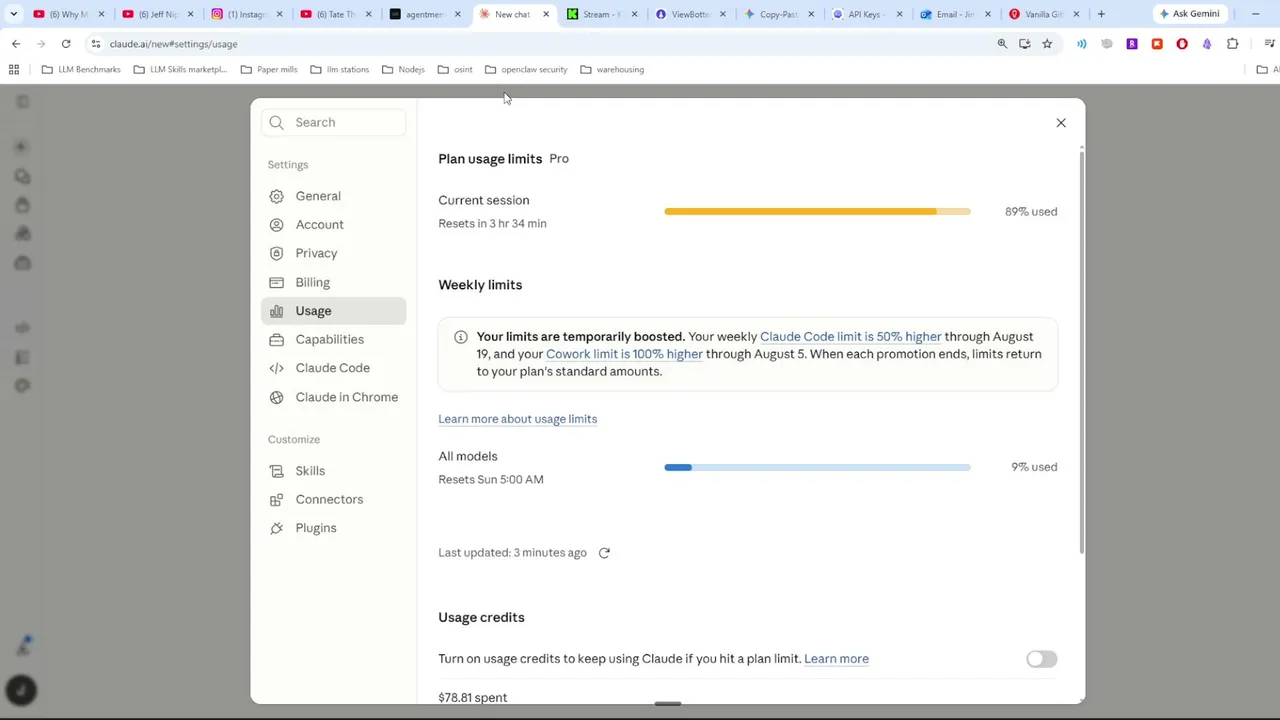This screenshot has height=720, width=1280.
Task: Click the magnifier icon in settings search
Action: tap(277, 122)
